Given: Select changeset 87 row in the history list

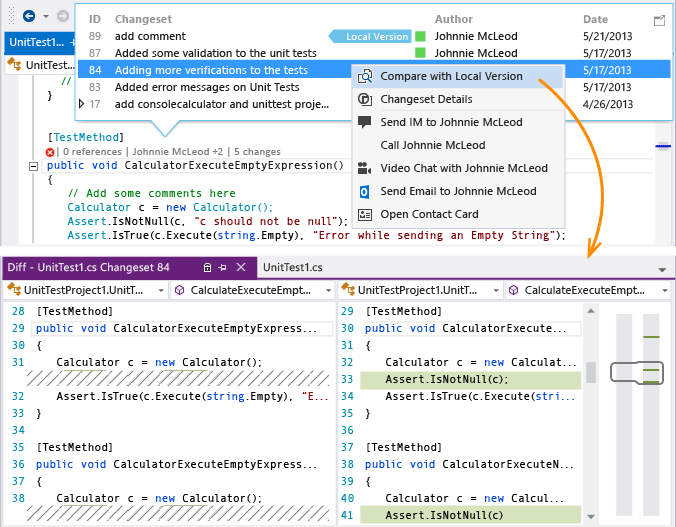Looking at the screenshot, I should (x=215, y=53).
